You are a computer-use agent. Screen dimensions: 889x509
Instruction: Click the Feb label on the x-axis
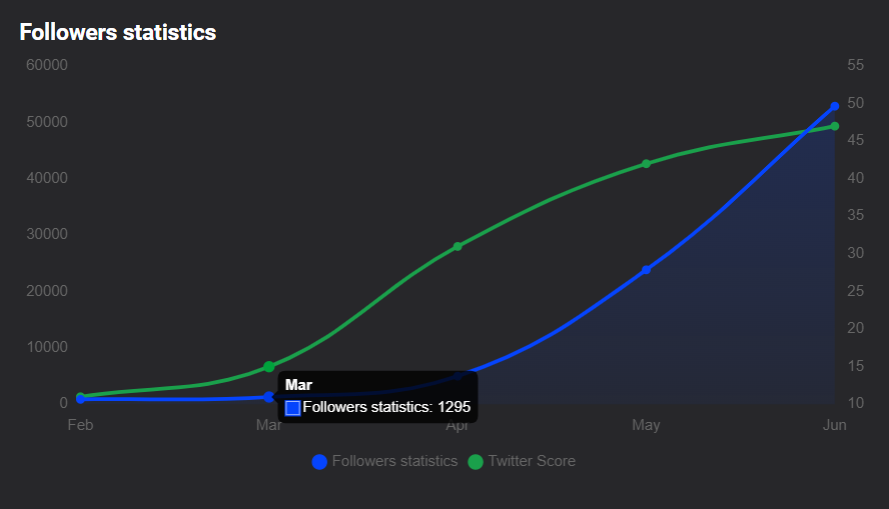(80, 425)
